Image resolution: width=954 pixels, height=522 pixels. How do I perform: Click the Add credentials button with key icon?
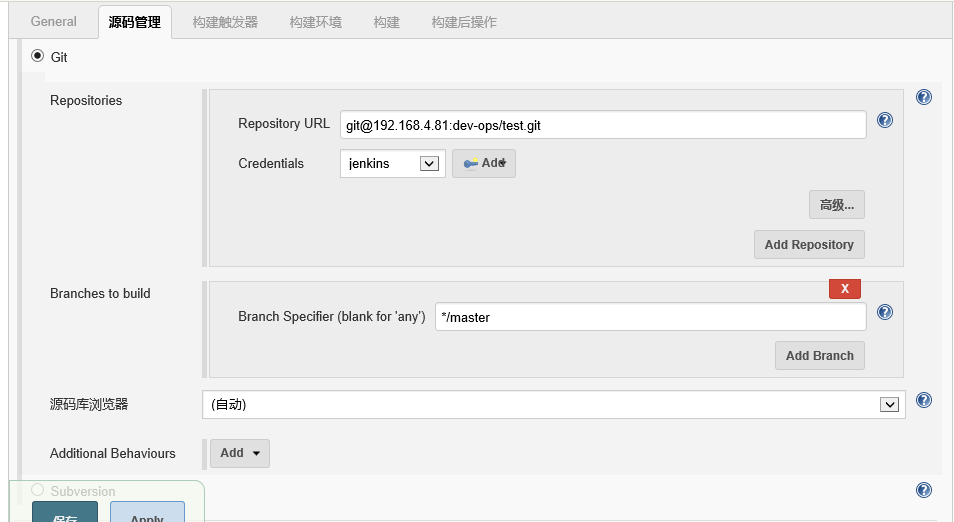484,164
